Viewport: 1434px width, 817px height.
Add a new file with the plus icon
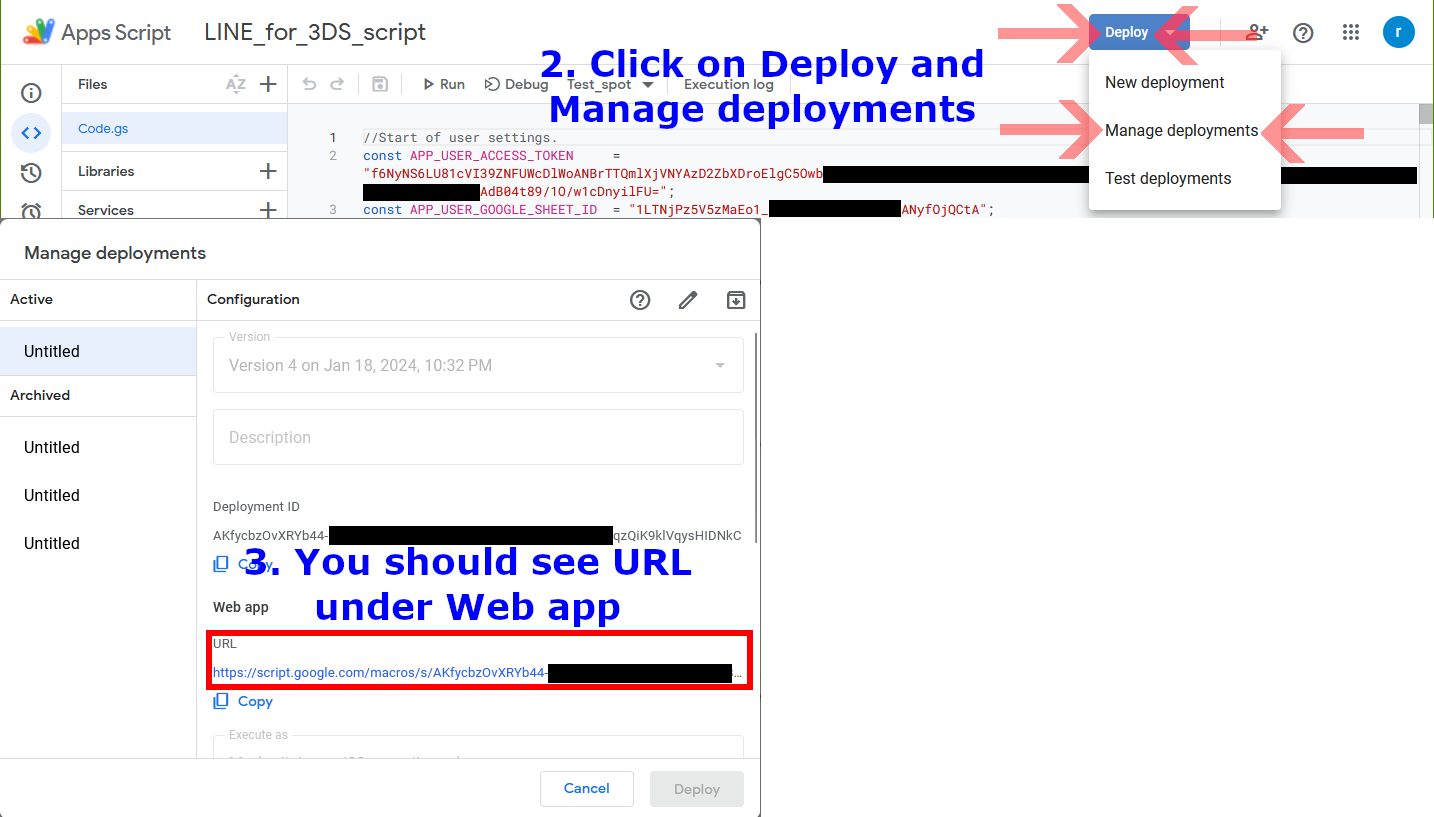[x=269, y=84]
